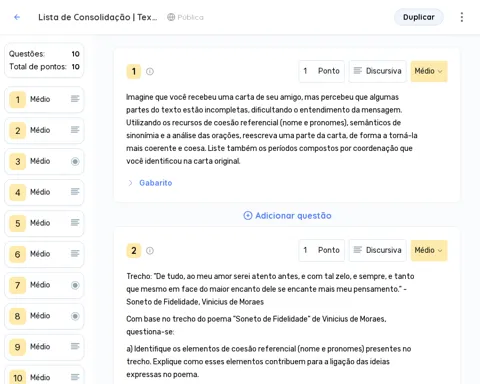Jump to question 10 in the sidebar
The height and width of the screenshot is (384, 480).
tap(44, 376)
